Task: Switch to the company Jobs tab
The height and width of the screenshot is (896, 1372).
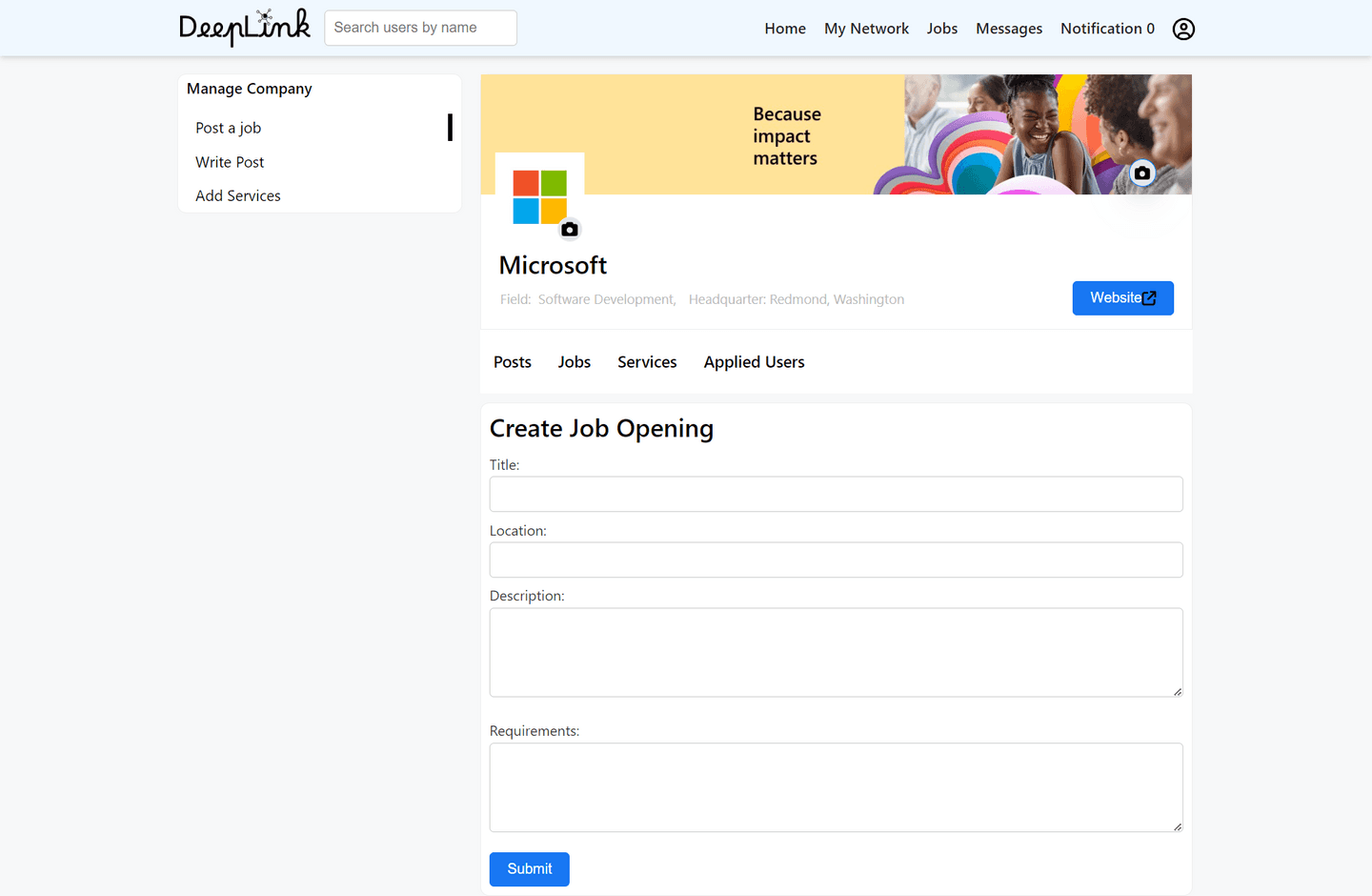Action: point(575,362)
